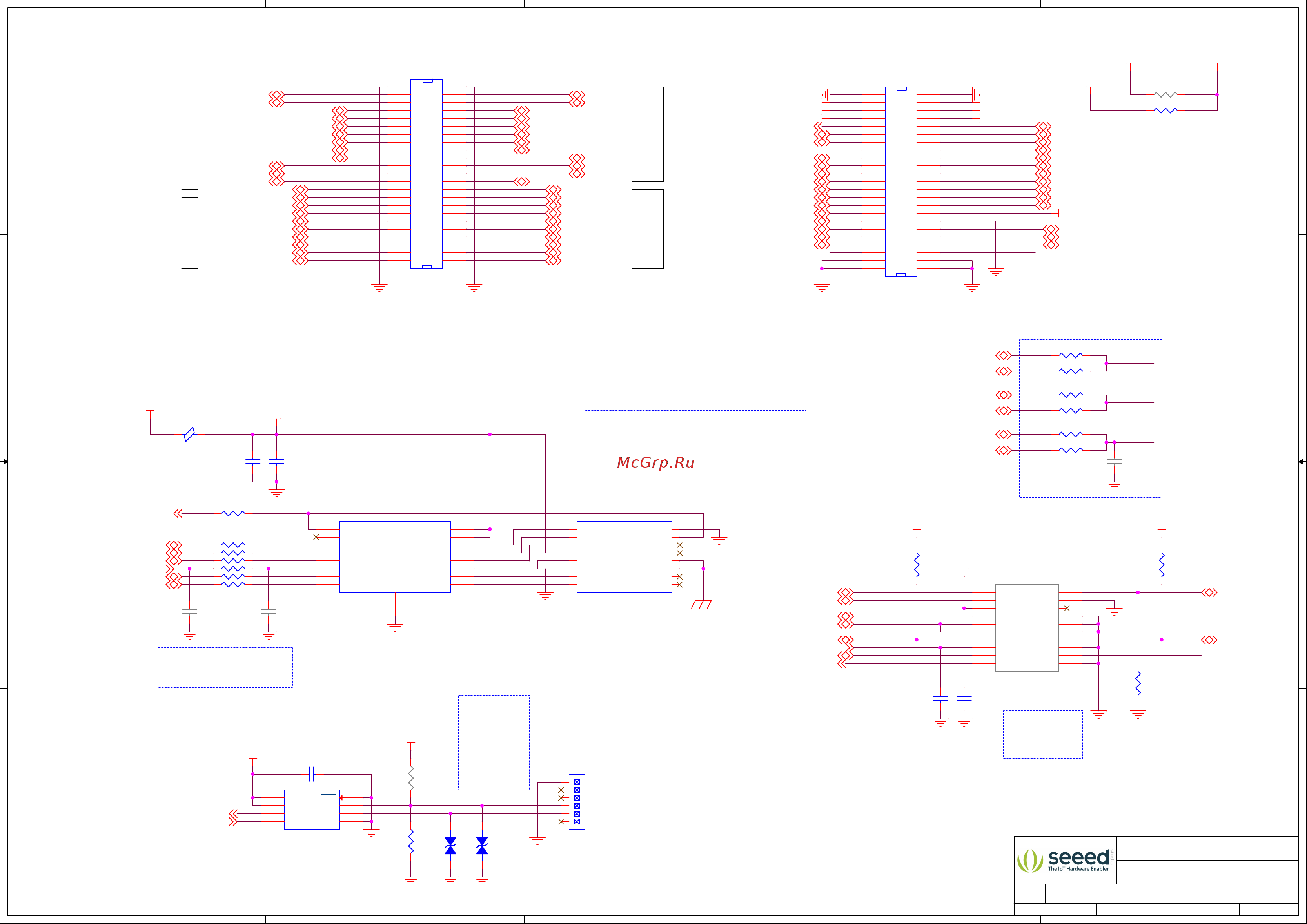Select the right blue TVS diode symbol
The height and width of the screenshot is (924, 1307).
pos(482,846)
